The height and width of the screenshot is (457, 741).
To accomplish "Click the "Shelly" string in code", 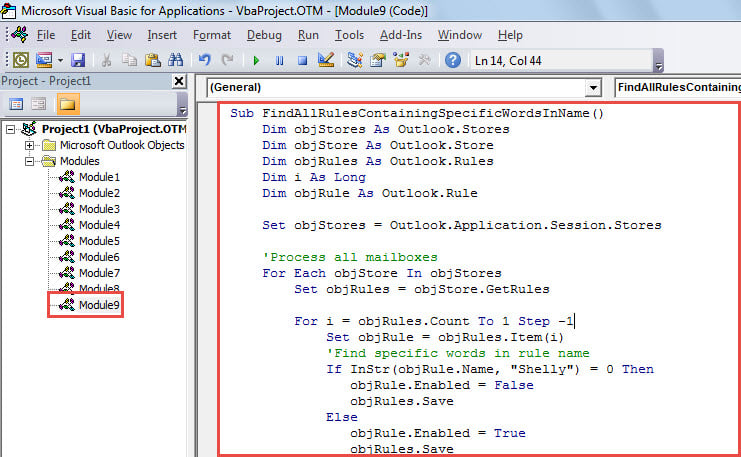I will pos(545,369).
